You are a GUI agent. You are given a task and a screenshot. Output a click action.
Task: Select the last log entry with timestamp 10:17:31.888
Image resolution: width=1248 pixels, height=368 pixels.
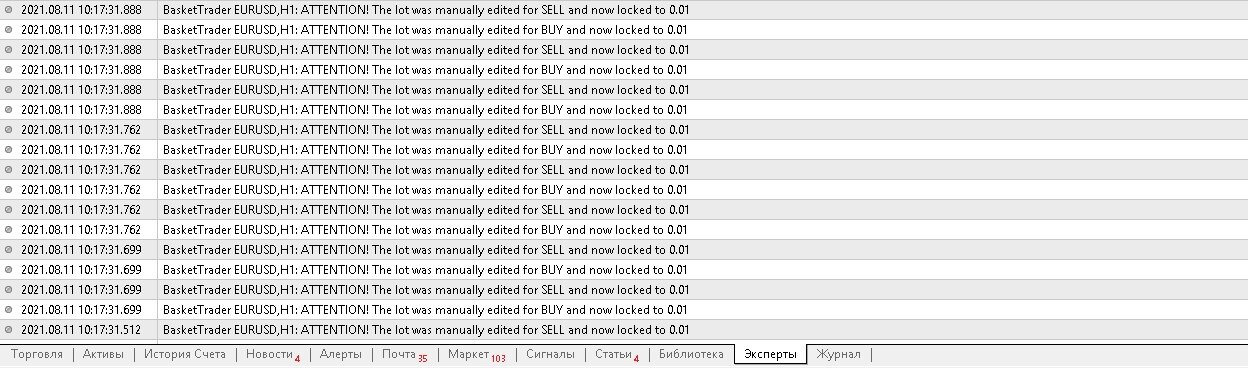(x=624, y=110)
